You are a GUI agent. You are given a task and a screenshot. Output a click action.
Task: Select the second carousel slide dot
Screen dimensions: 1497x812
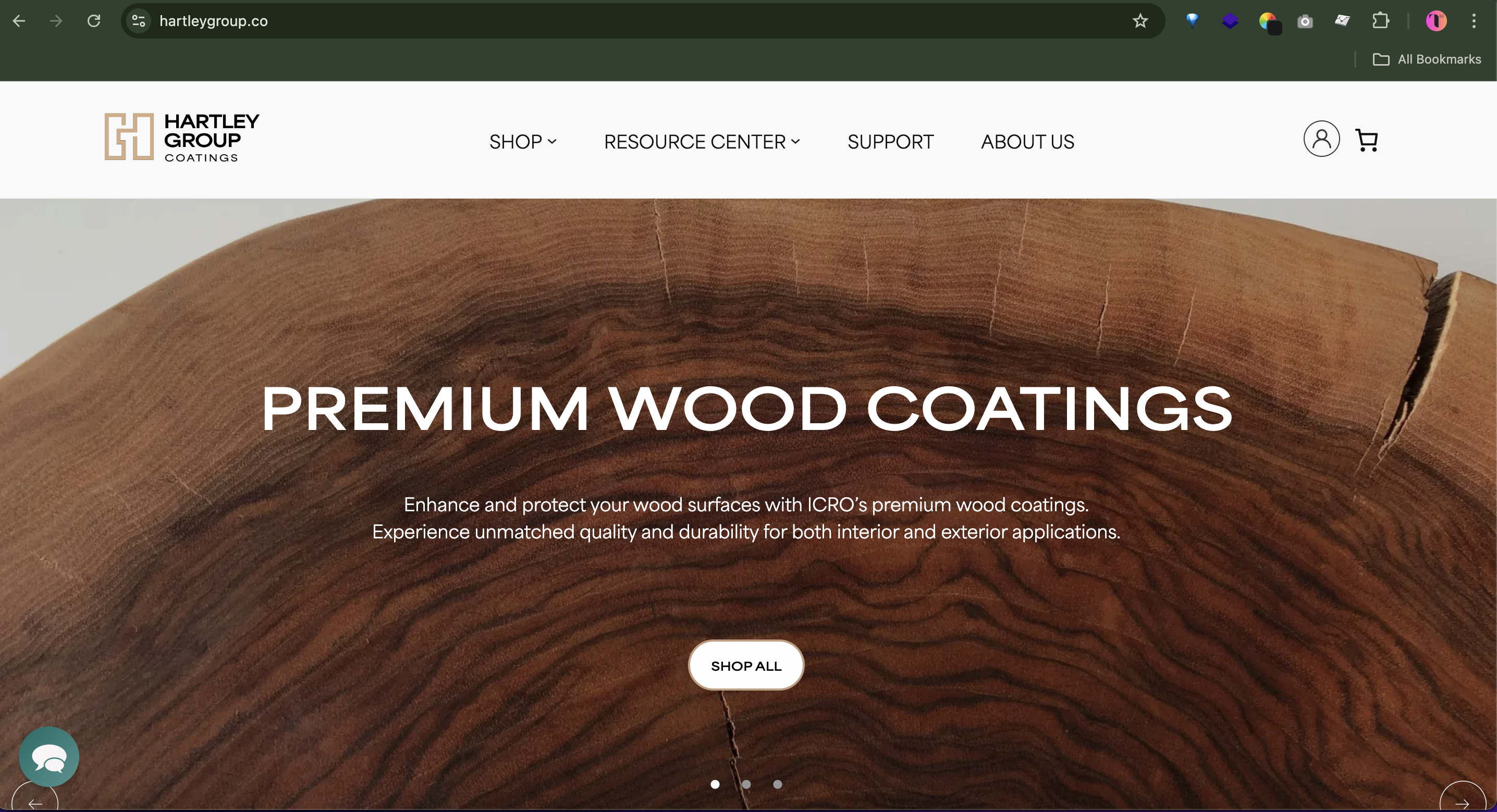coord(746,784)
